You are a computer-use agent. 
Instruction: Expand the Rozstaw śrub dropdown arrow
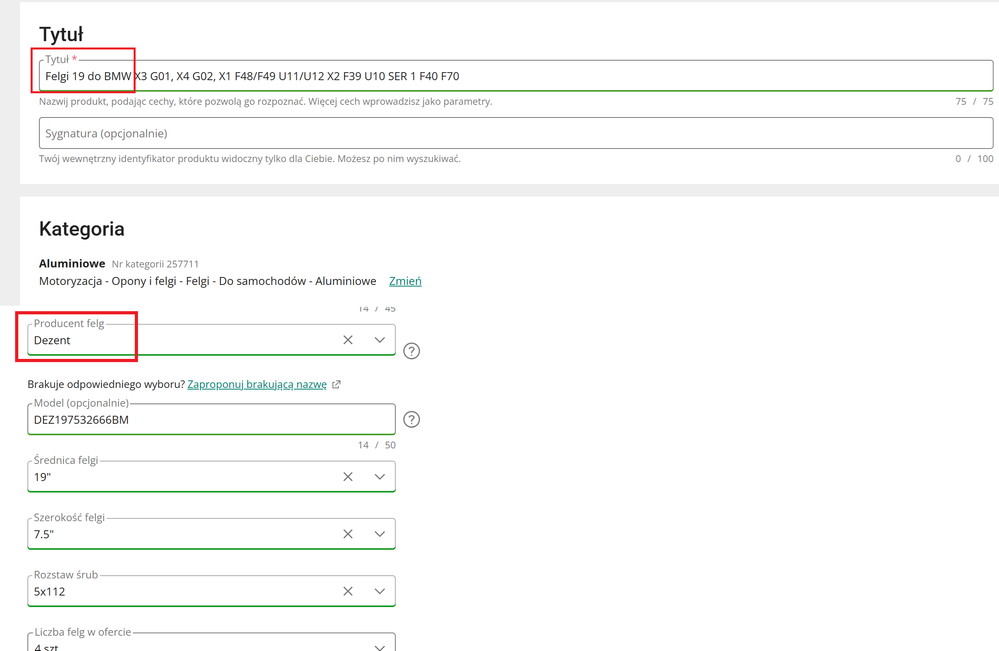[x=379, y=591]
